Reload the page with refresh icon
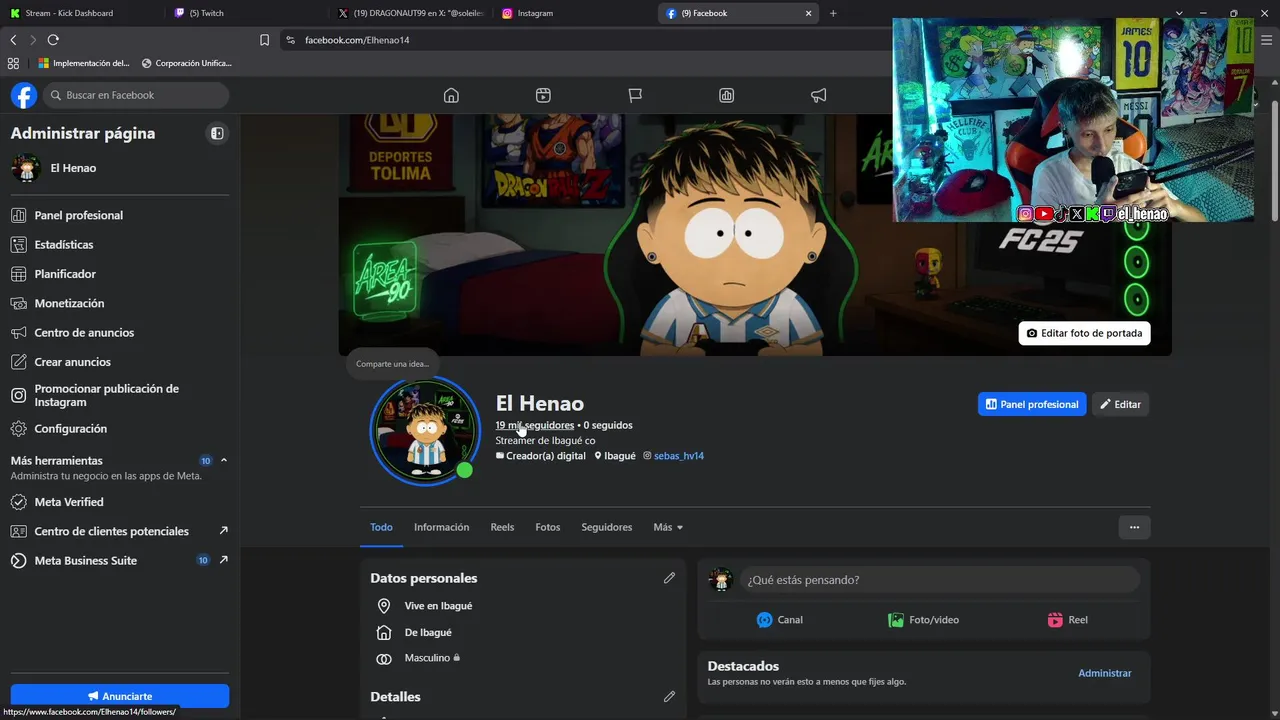Image resolution: width=1280 pixels, height=720 pixels. 53,40
